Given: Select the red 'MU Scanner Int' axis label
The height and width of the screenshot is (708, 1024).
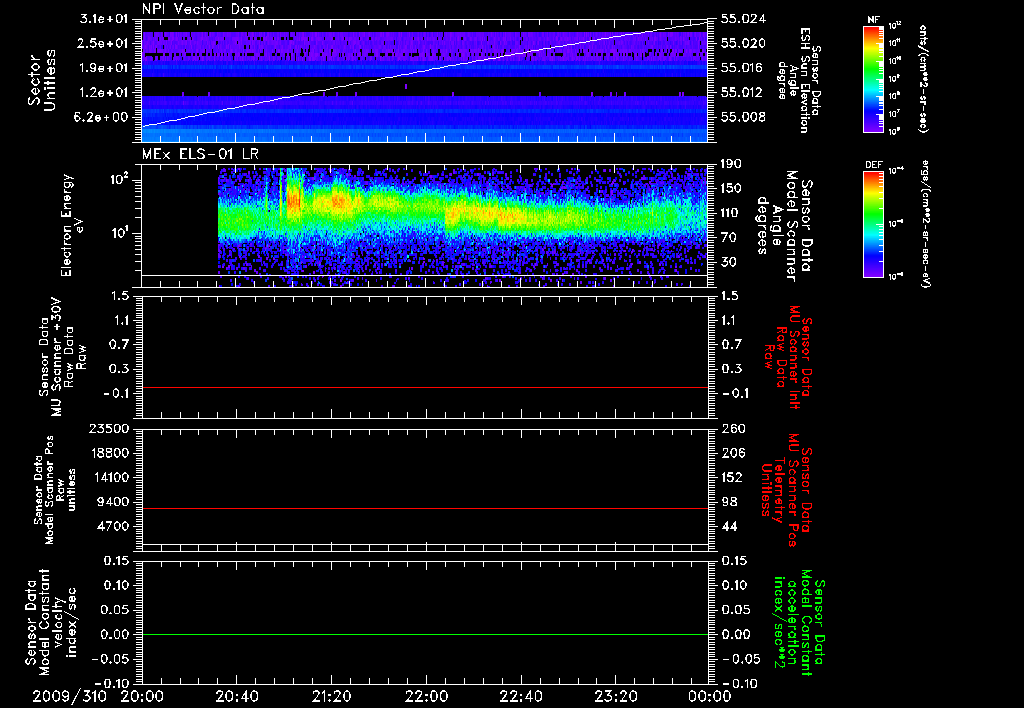Looking at the screenshot, I should tap(788, 357).
